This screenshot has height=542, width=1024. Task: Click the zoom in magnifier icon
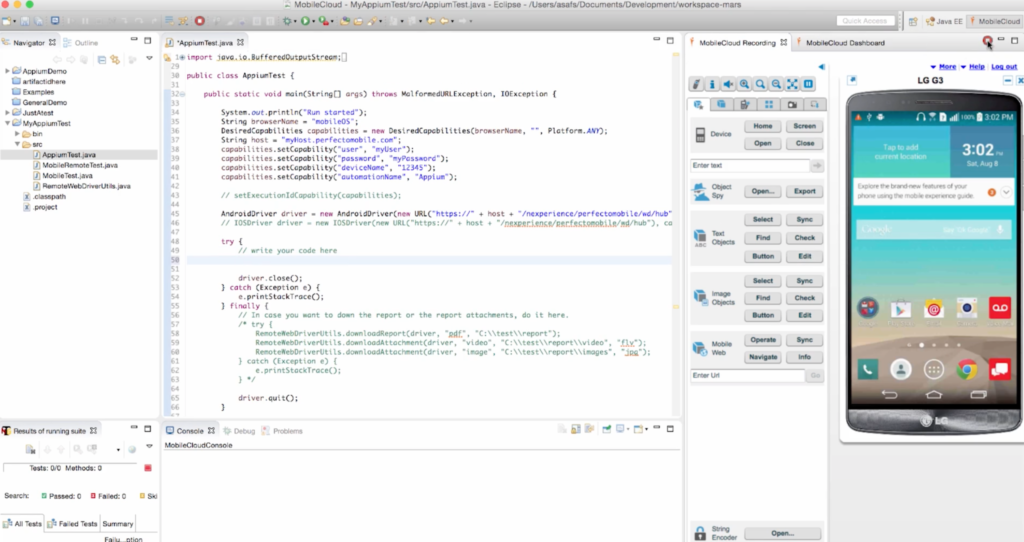[x=744, y=84]
